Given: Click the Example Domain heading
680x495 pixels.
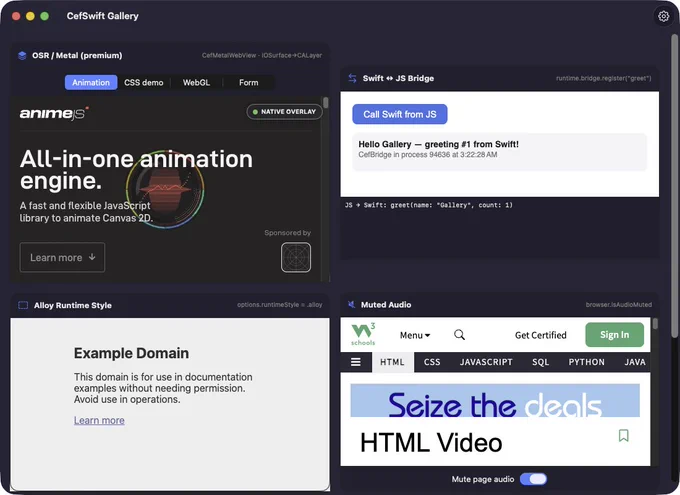Looking at the screenshot, I should tap(131, 353).
